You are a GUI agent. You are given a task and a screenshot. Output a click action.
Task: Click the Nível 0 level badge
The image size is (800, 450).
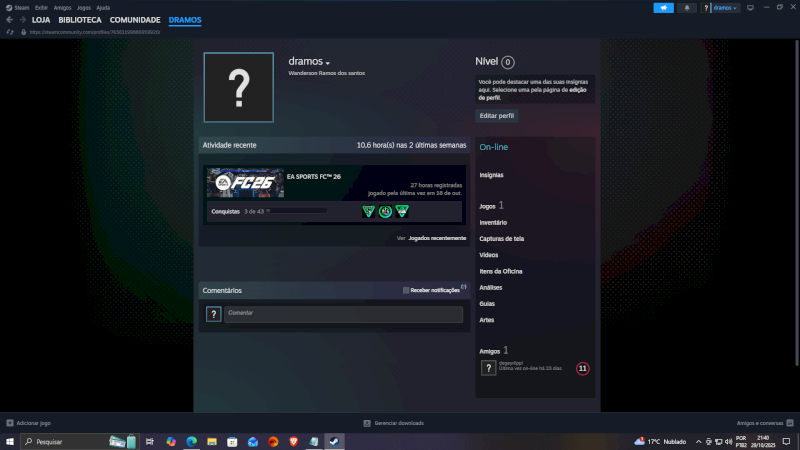coord(508,62)
